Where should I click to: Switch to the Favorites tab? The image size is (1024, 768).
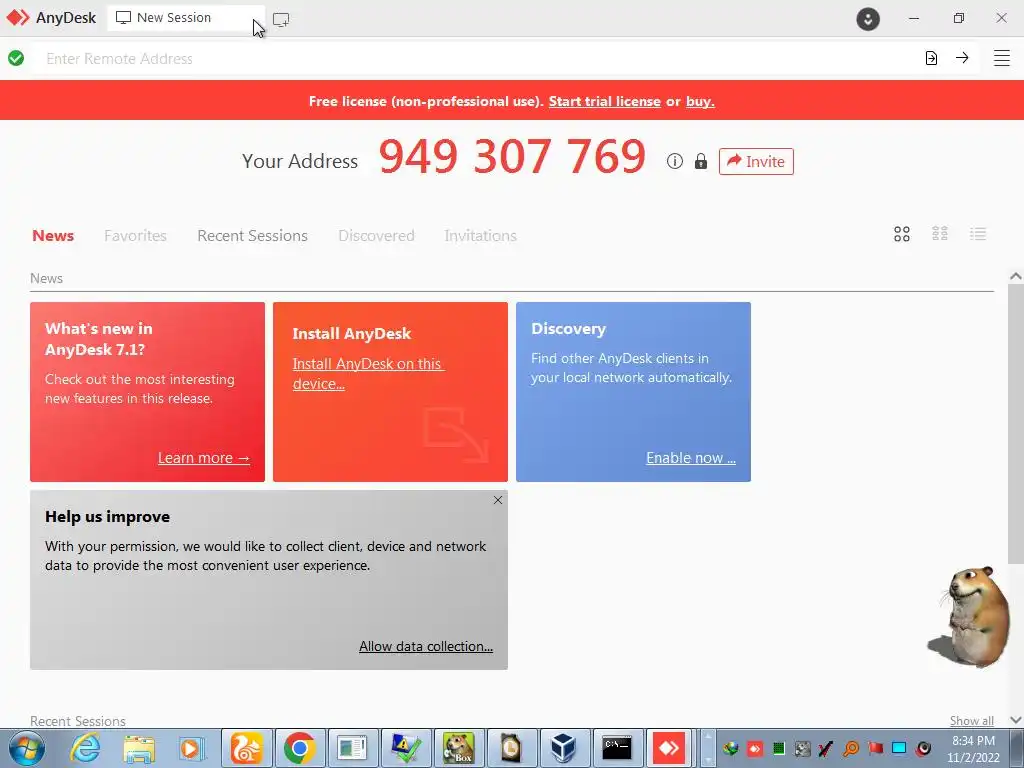click(135, 236)
